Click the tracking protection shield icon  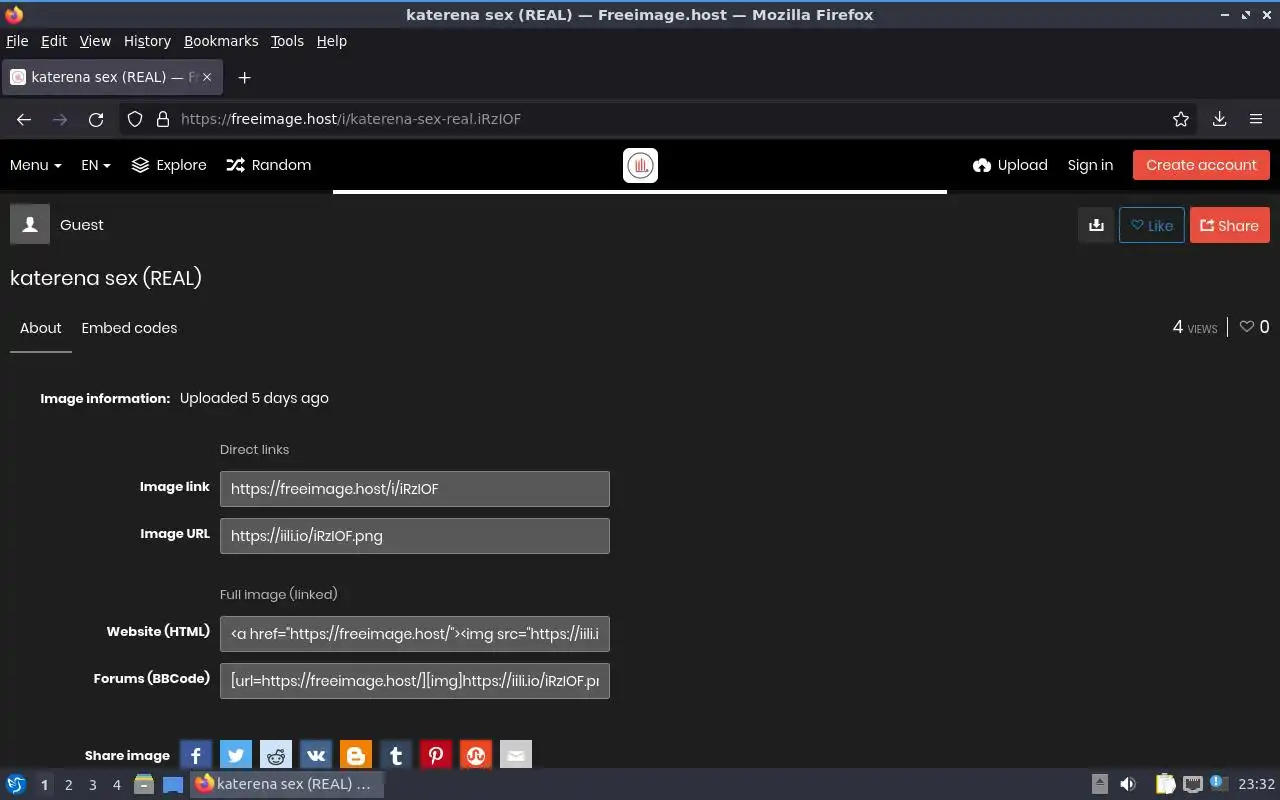coord(136,119)
